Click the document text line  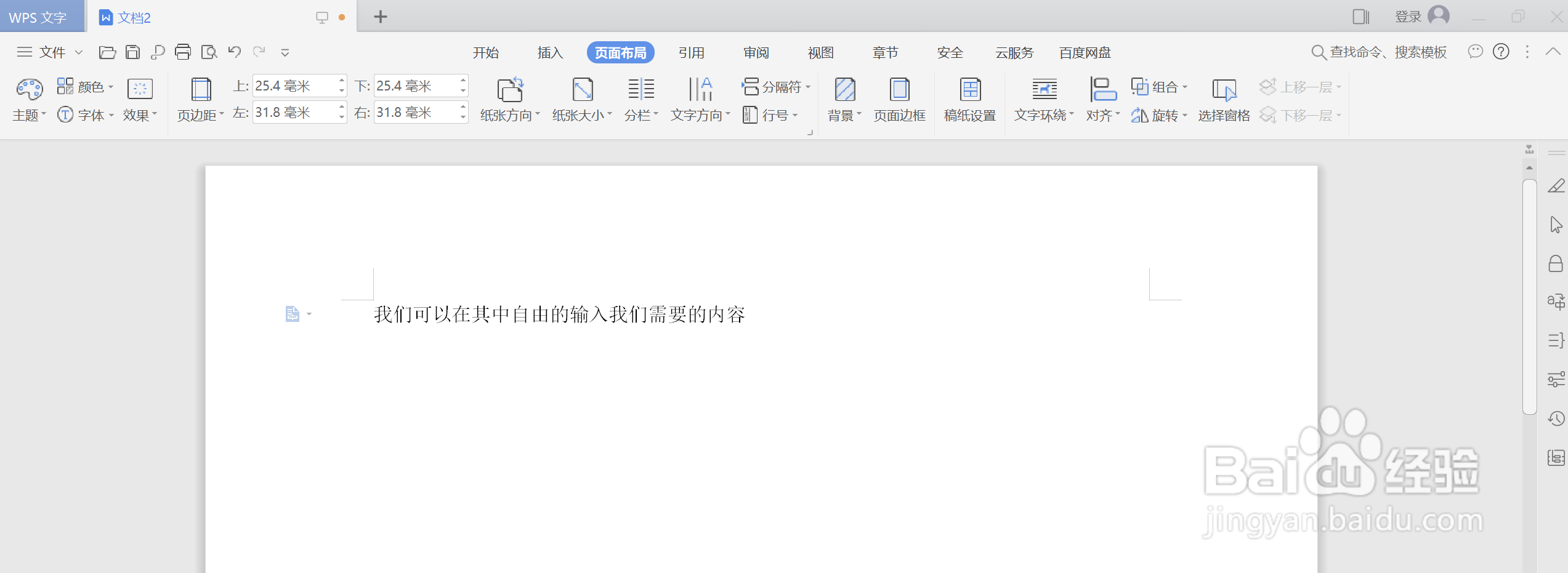(559, 315)
